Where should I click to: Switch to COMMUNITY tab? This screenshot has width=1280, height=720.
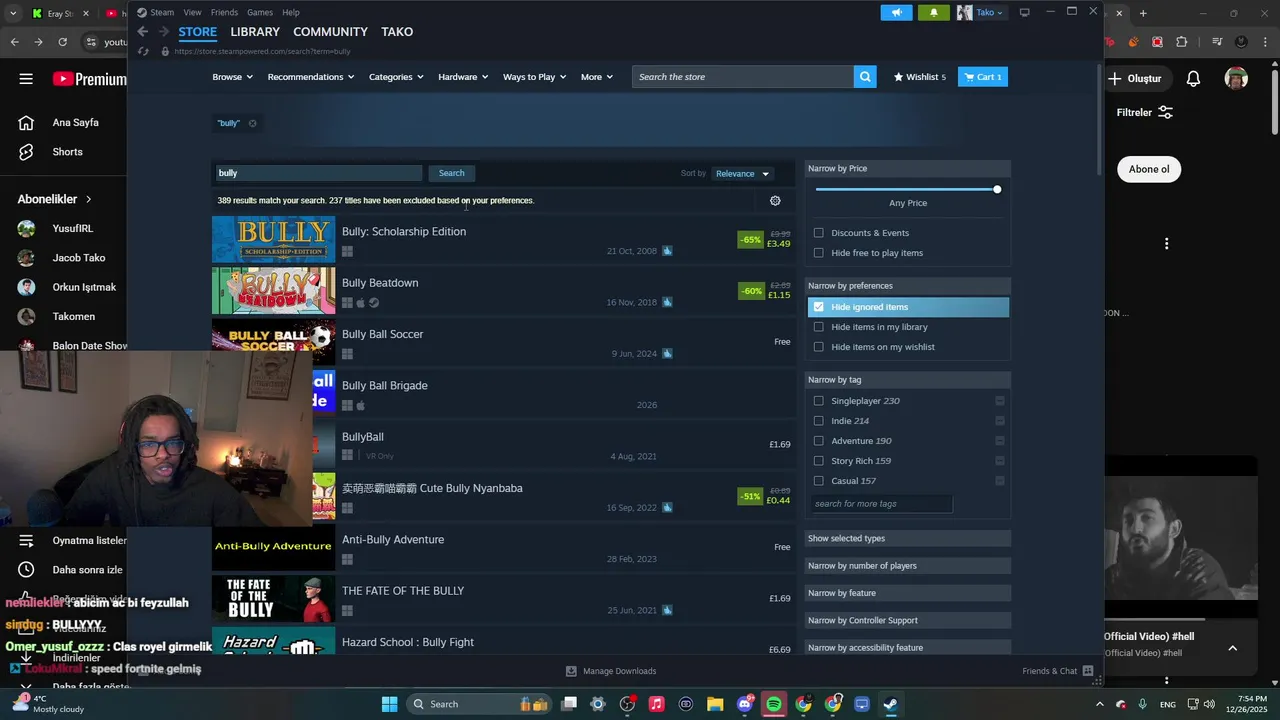(330, 32)
